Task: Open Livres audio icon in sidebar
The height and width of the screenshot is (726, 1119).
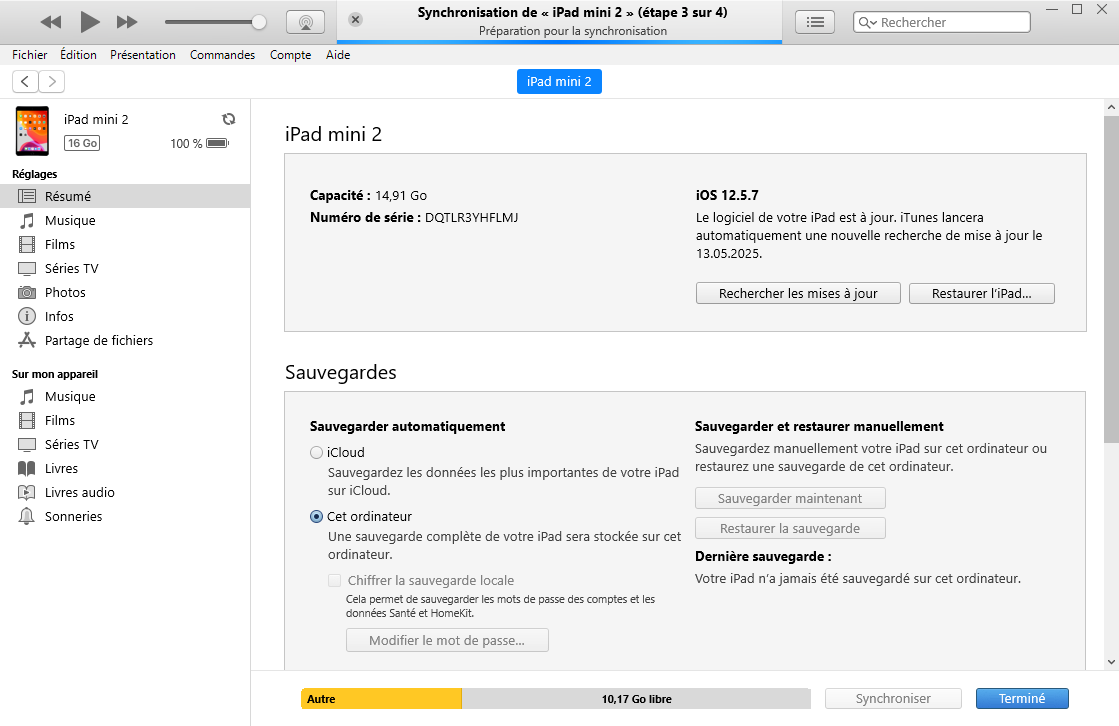Action: coord(26,493)
